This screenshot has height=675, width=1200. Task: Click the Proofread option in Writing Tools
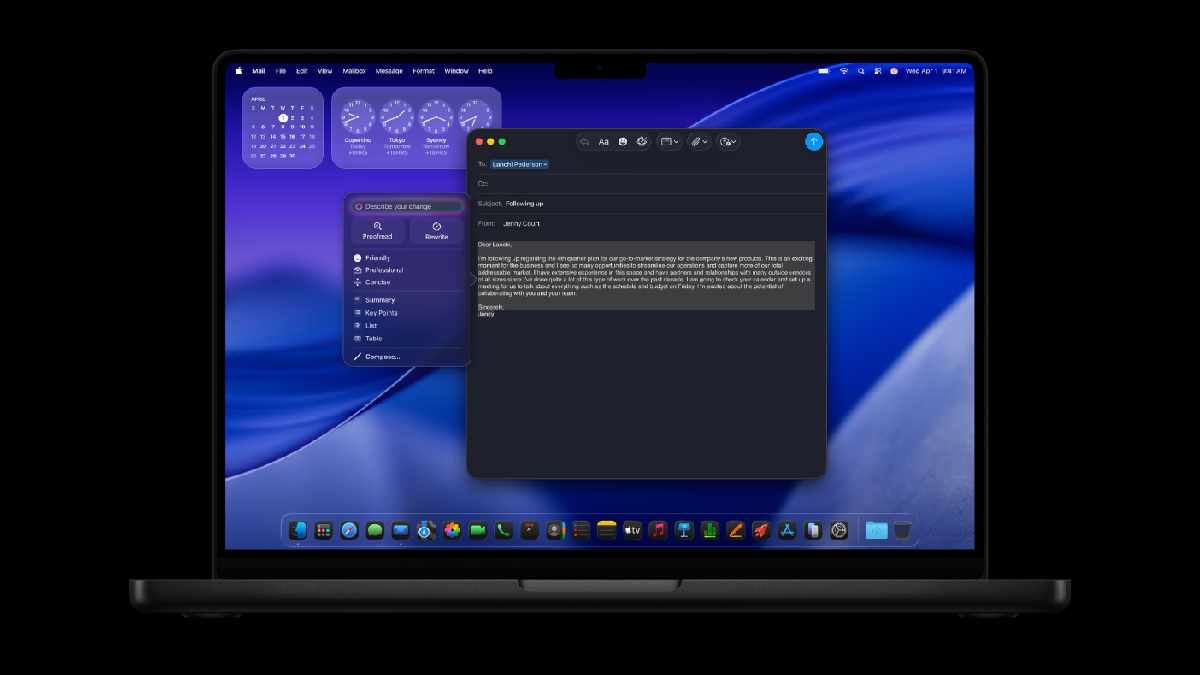pos(377,231)
